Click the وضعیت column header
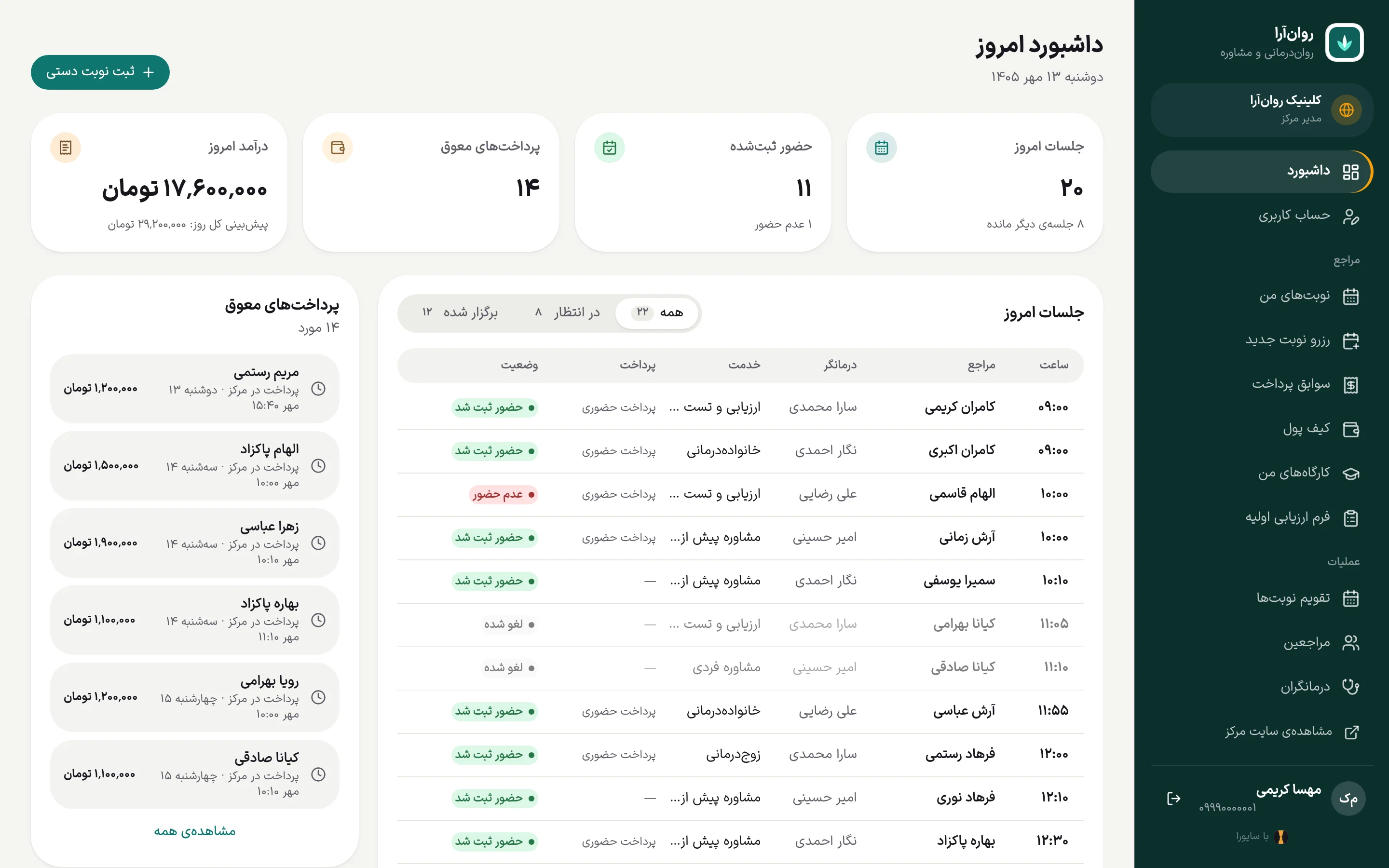 519,365
